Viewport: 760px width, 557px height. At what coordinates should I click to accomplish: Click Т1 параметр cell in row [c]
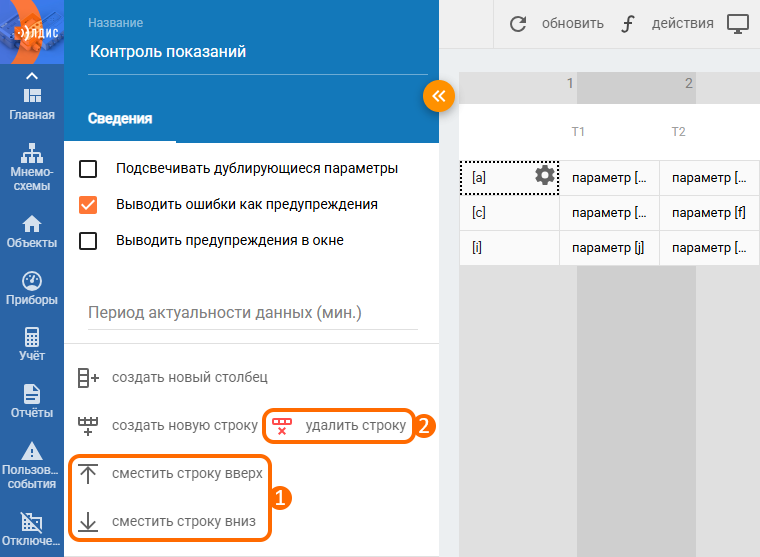[x=609, y=213]
